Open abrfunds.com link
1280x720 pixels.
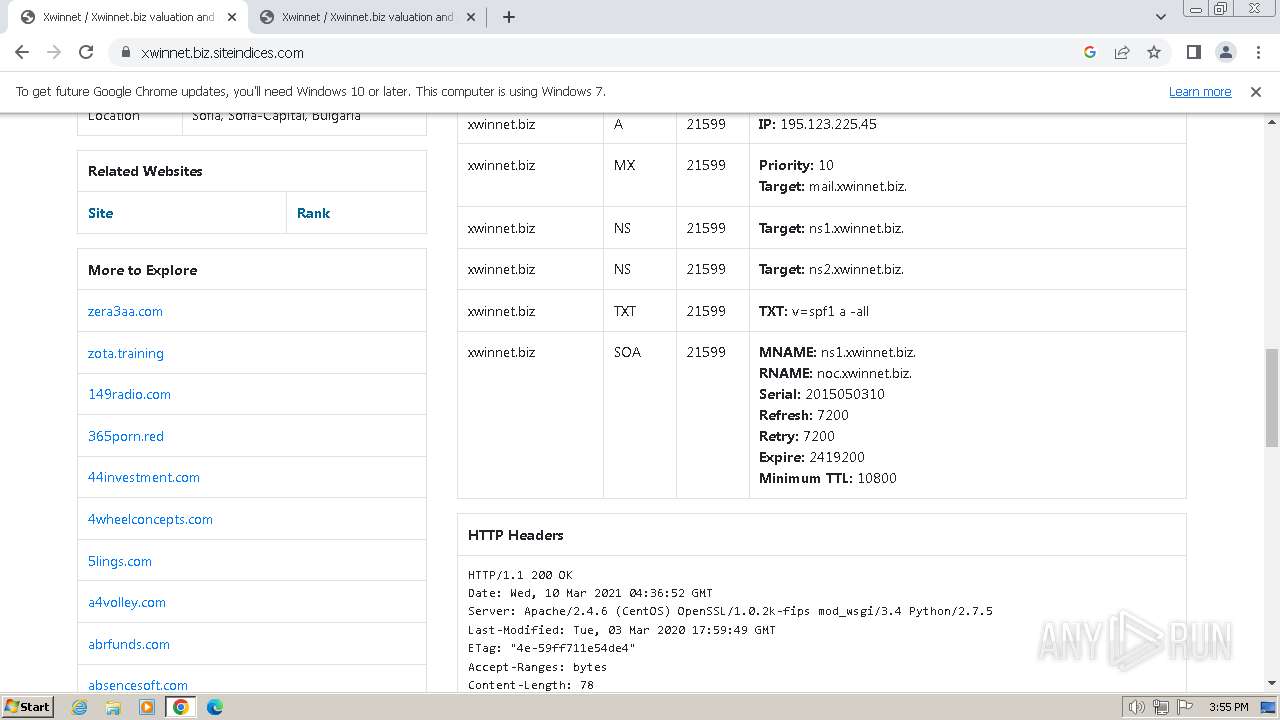[x=129, y=644]
